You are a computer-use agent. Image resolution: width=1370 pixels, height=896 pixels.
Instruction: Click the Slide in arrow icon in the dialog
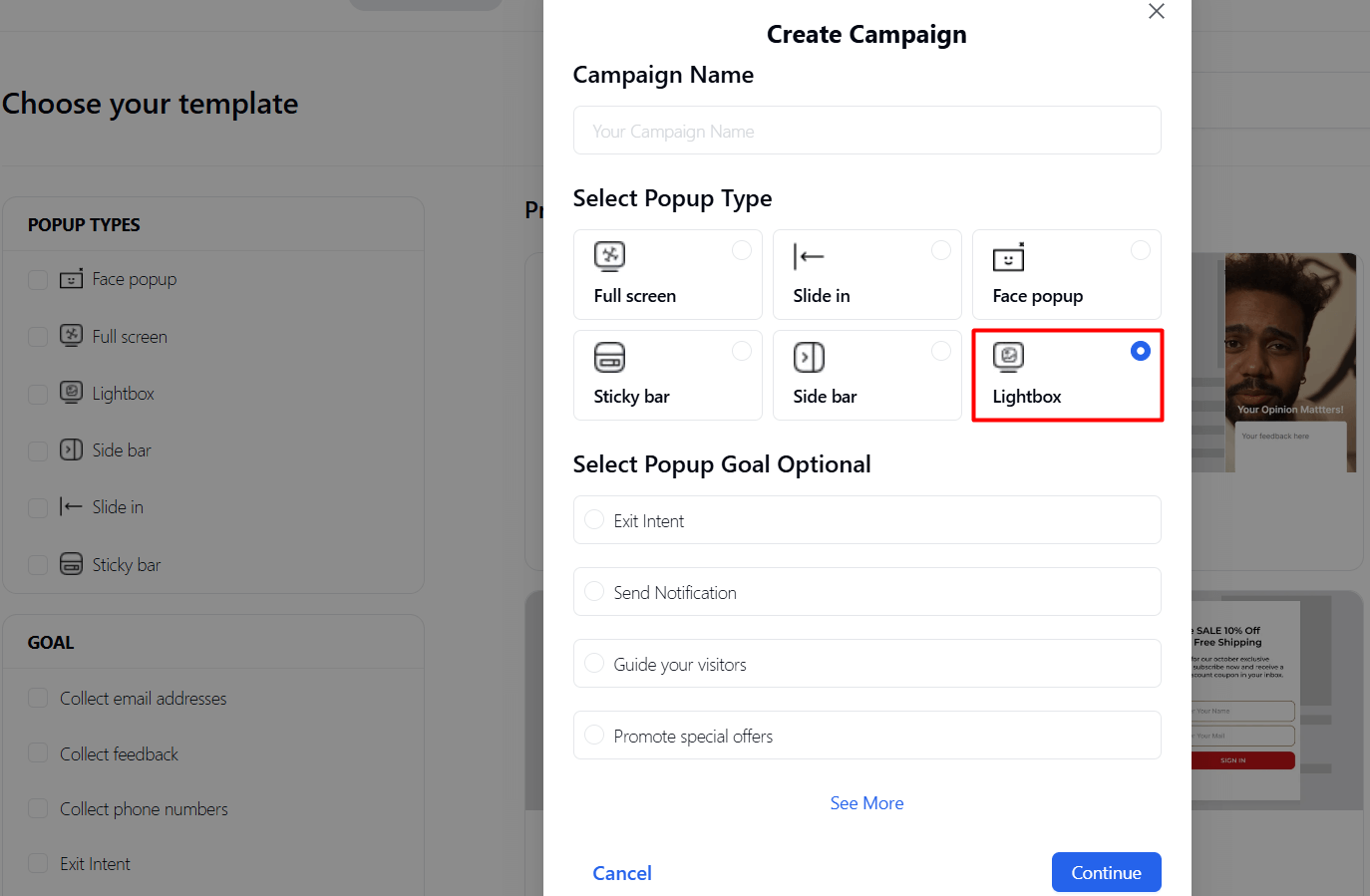[809, 256]
